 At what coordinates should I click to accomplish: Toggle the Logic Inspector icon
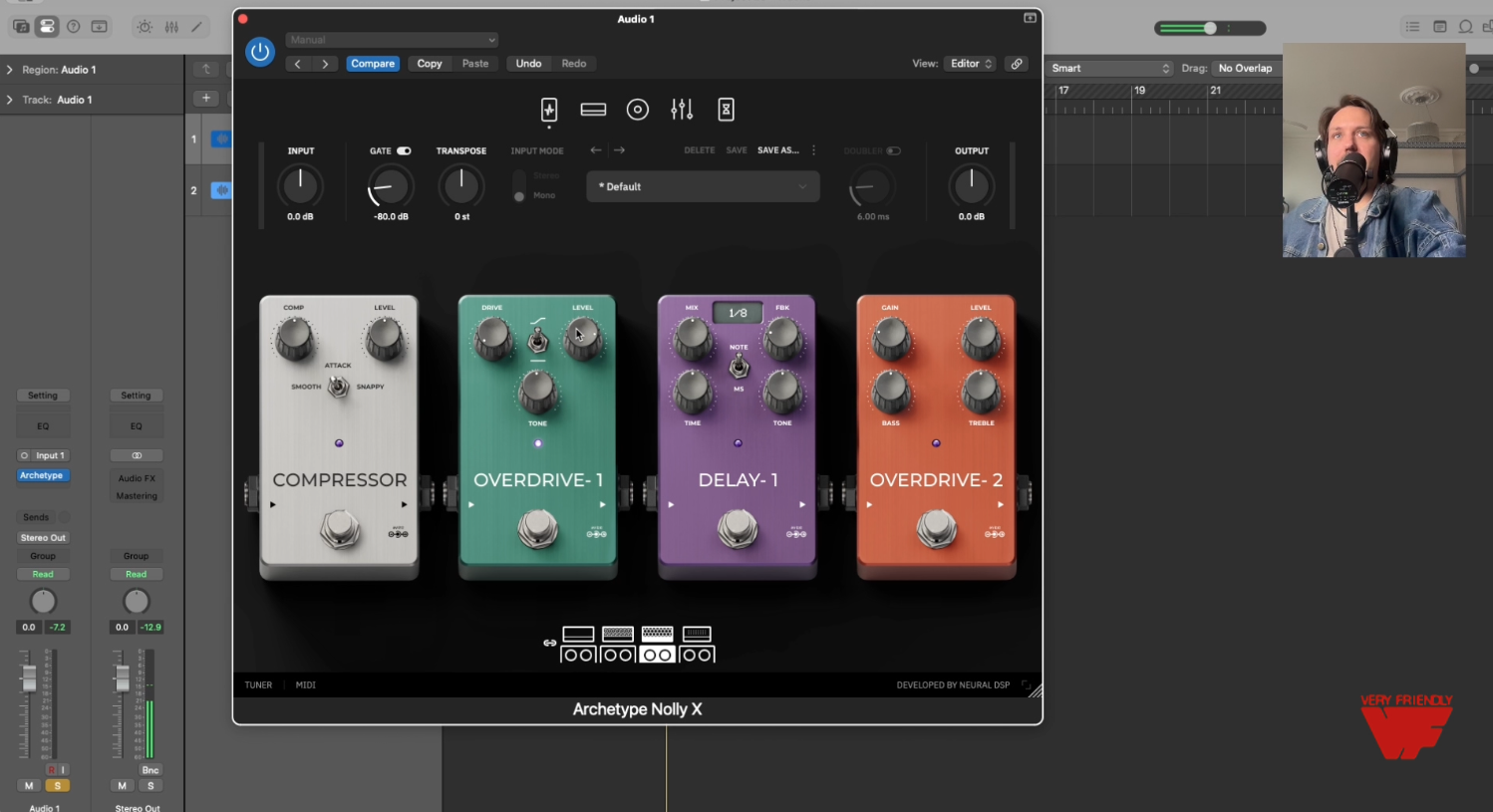point(47,27)
